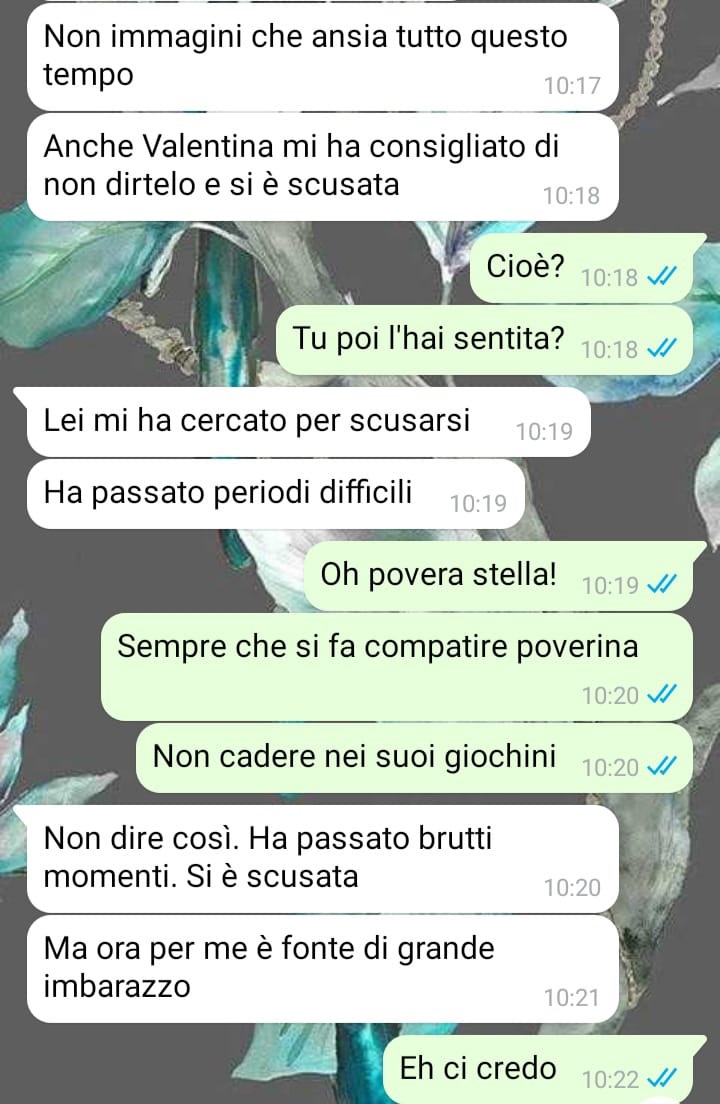Tap "Non cadere nei suoi giochini" message
The image size is (720, 1104).
[x=415, y=758]
